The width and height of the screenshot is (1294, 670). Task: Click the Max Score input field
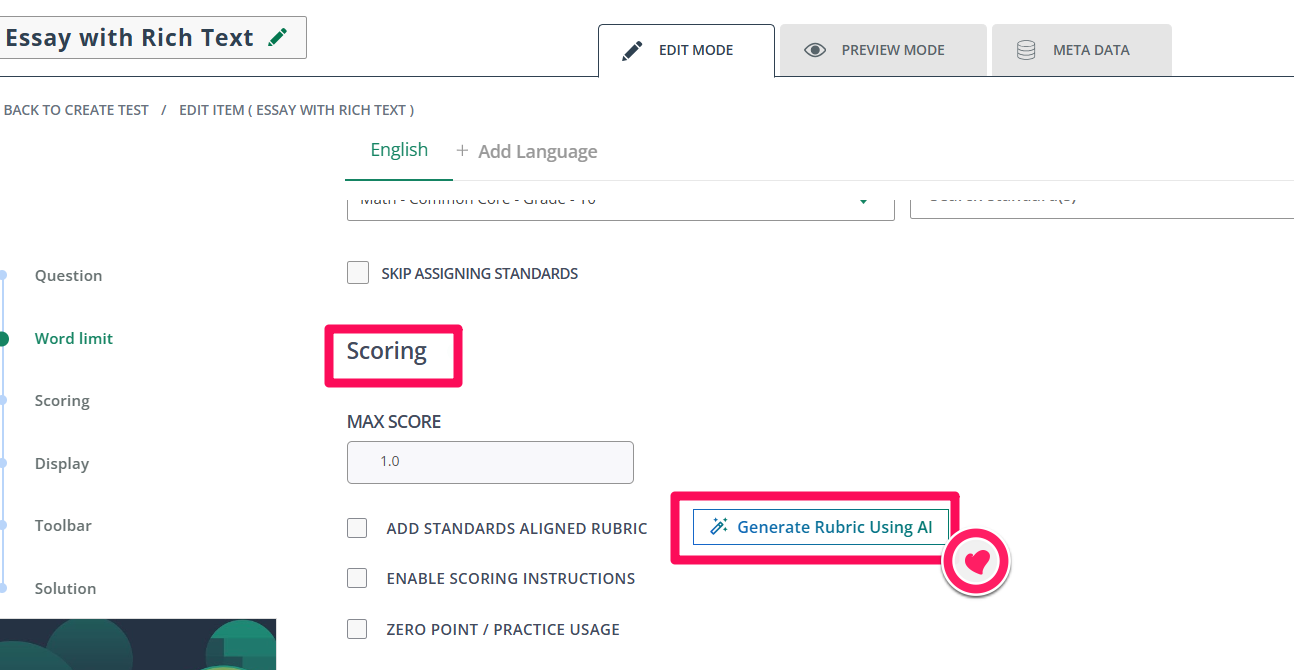(x=490, y=462)
